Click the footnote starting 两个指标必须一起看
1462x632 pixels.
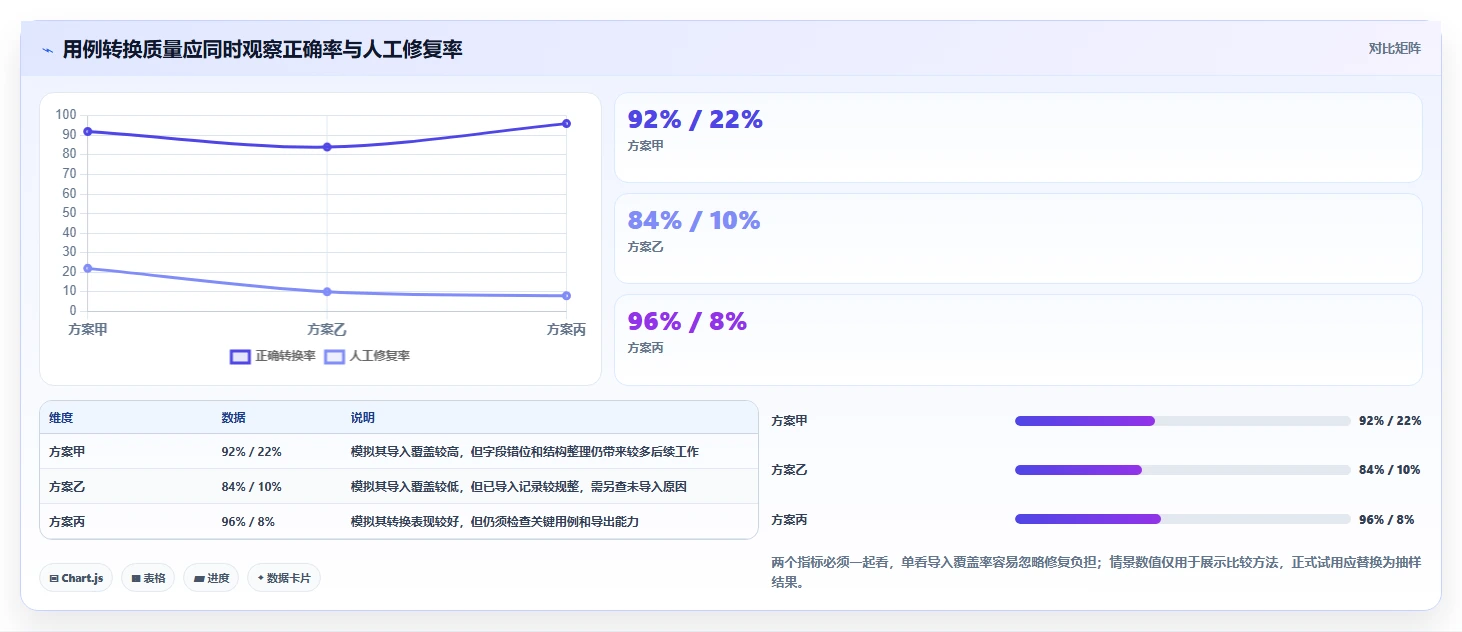click(1096, 572)
